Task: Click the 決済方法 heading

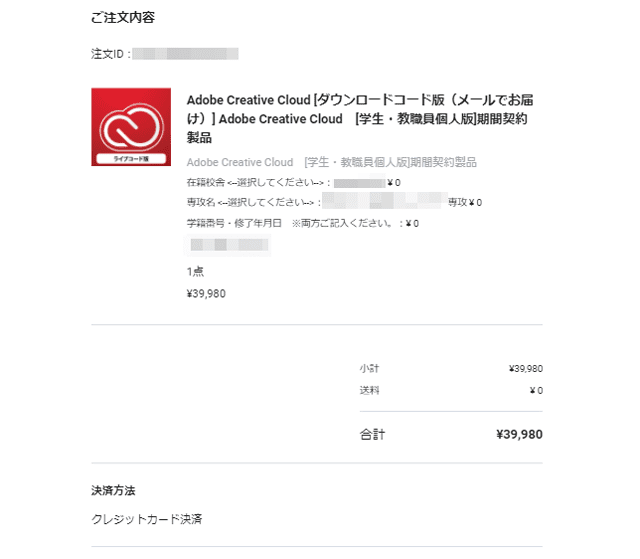Action: click(113, 490)
